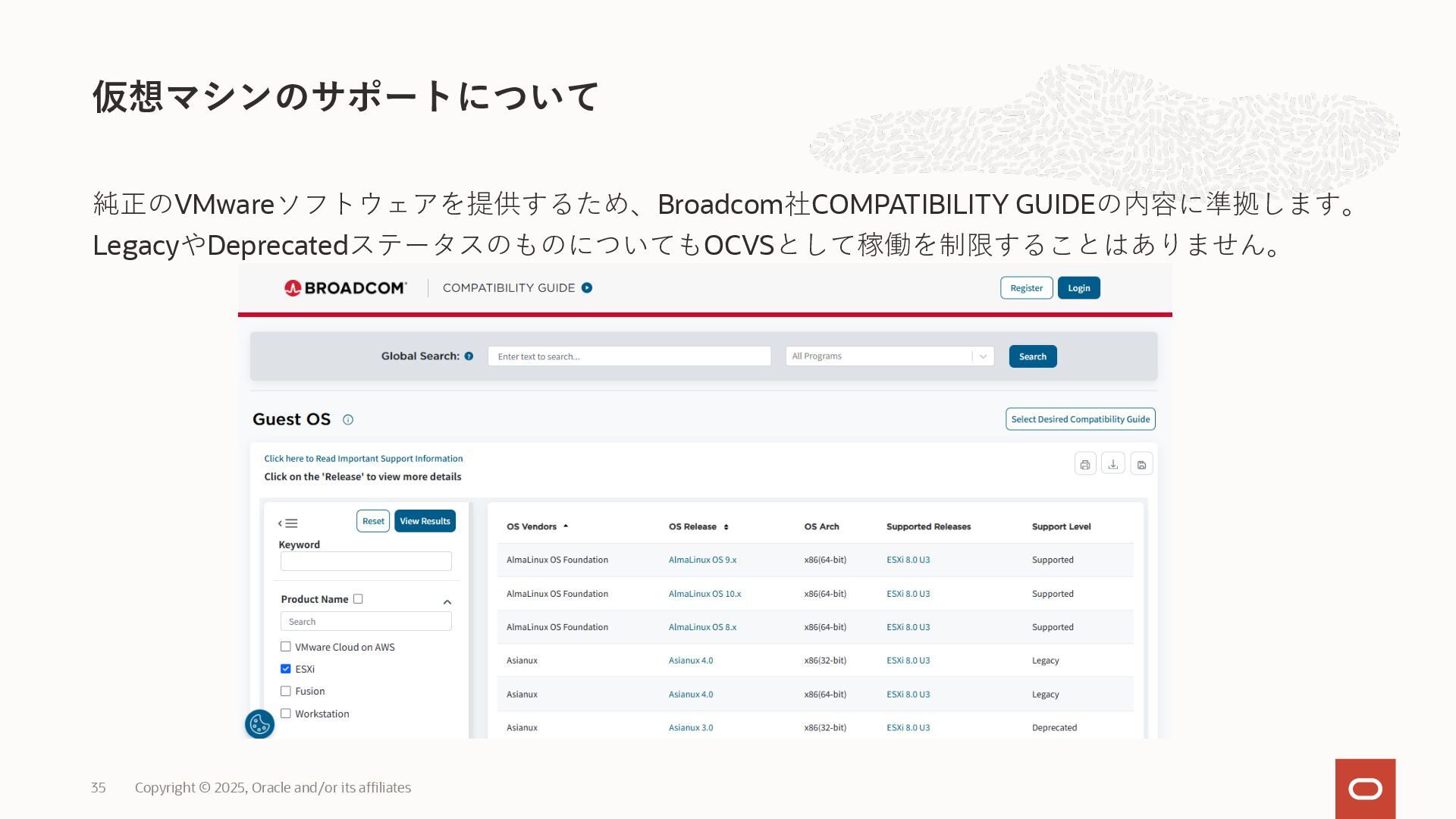The width and height of the screenshot is (1456, 819).
Task: Sort by OS Vendors arrow
Action: point(566,526)
